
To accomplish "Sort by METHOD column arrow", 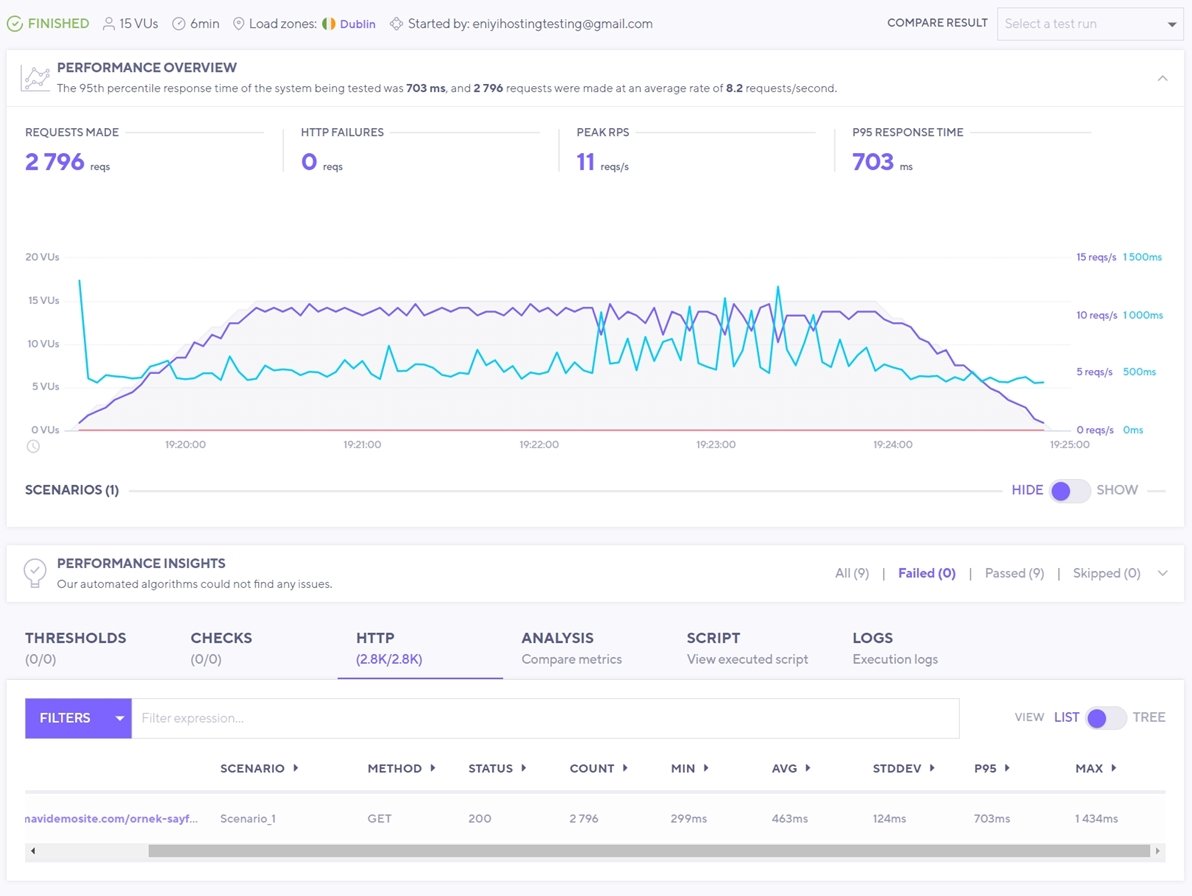I will [x=433, y=768].
